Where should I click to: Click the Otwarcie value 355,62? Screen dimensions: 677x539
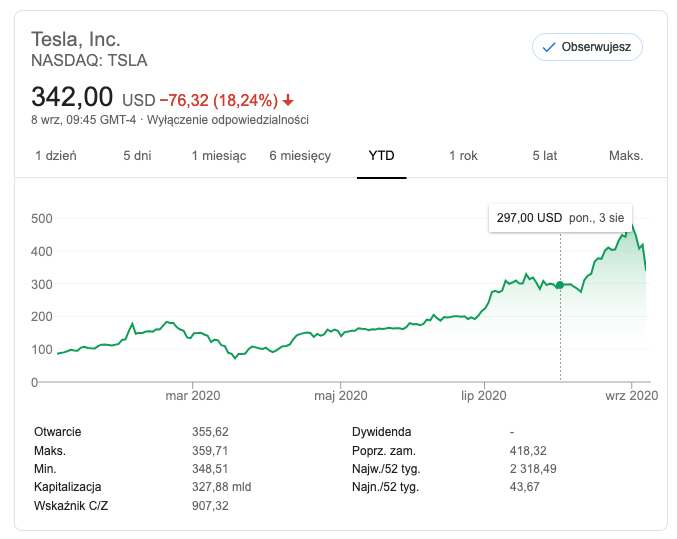coord(210,431)
